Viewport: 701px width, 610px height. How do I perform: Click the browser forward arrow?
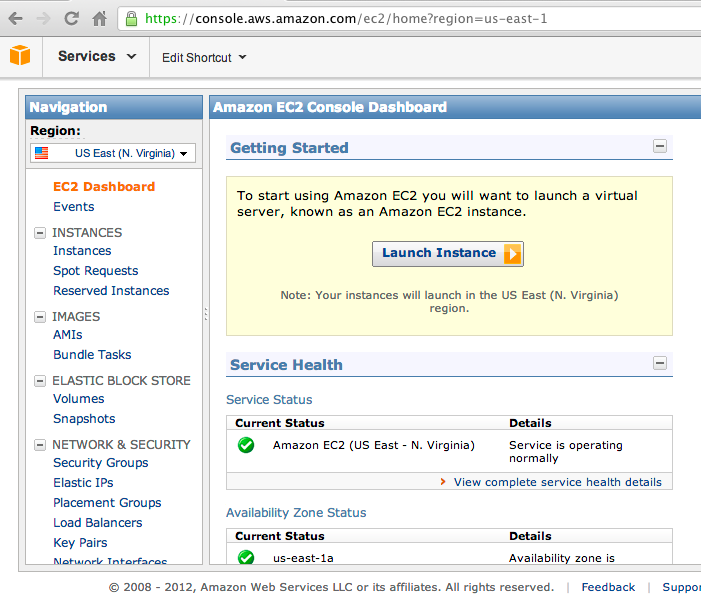(43, 19)
